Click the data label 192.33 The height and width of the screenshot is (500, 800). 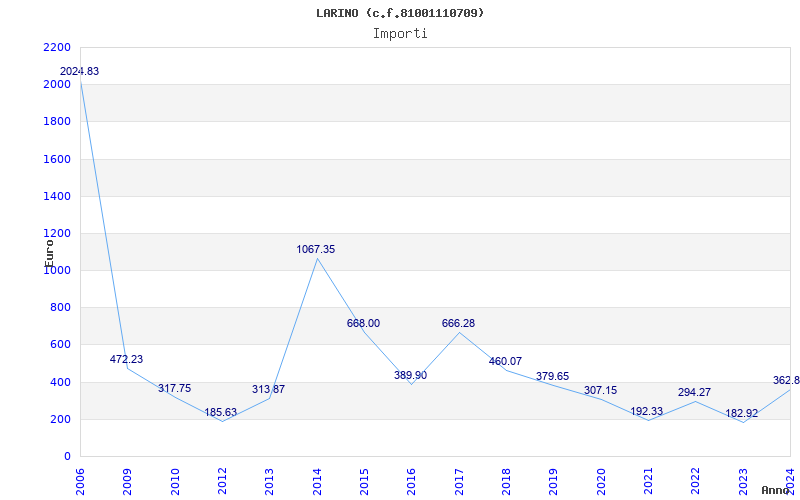pyautogui.click(x=647, y=411)
